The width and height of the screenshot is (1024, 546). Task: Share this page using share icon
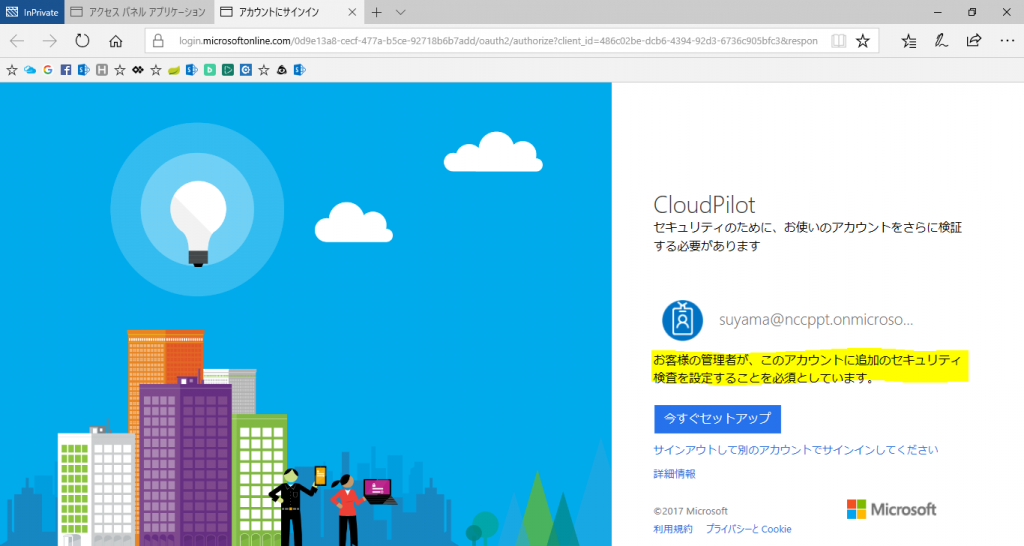pyautogui.click(x=974, y=41)
